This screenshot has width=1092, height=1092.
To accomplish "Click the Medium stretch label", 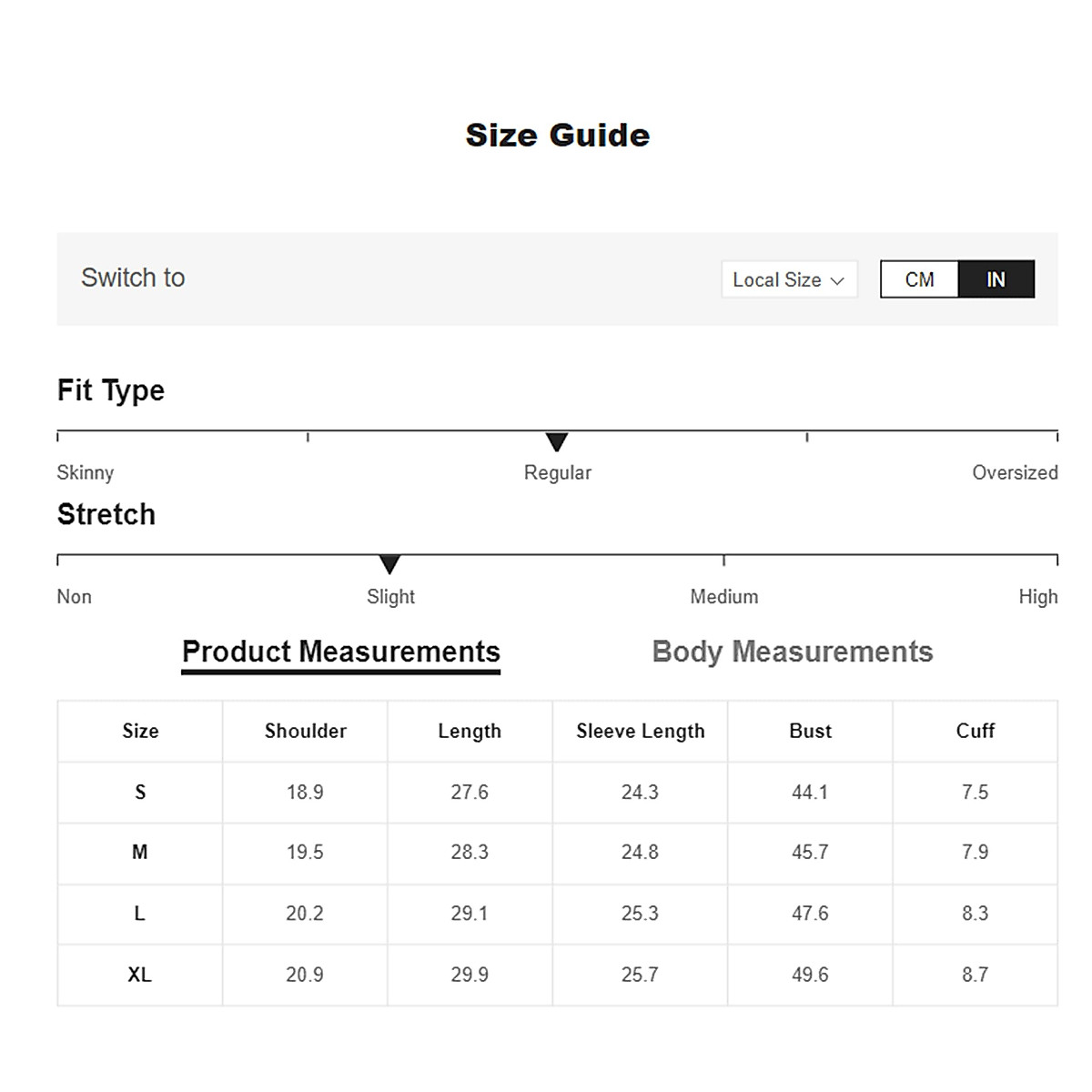I will [x=723, y=597].
